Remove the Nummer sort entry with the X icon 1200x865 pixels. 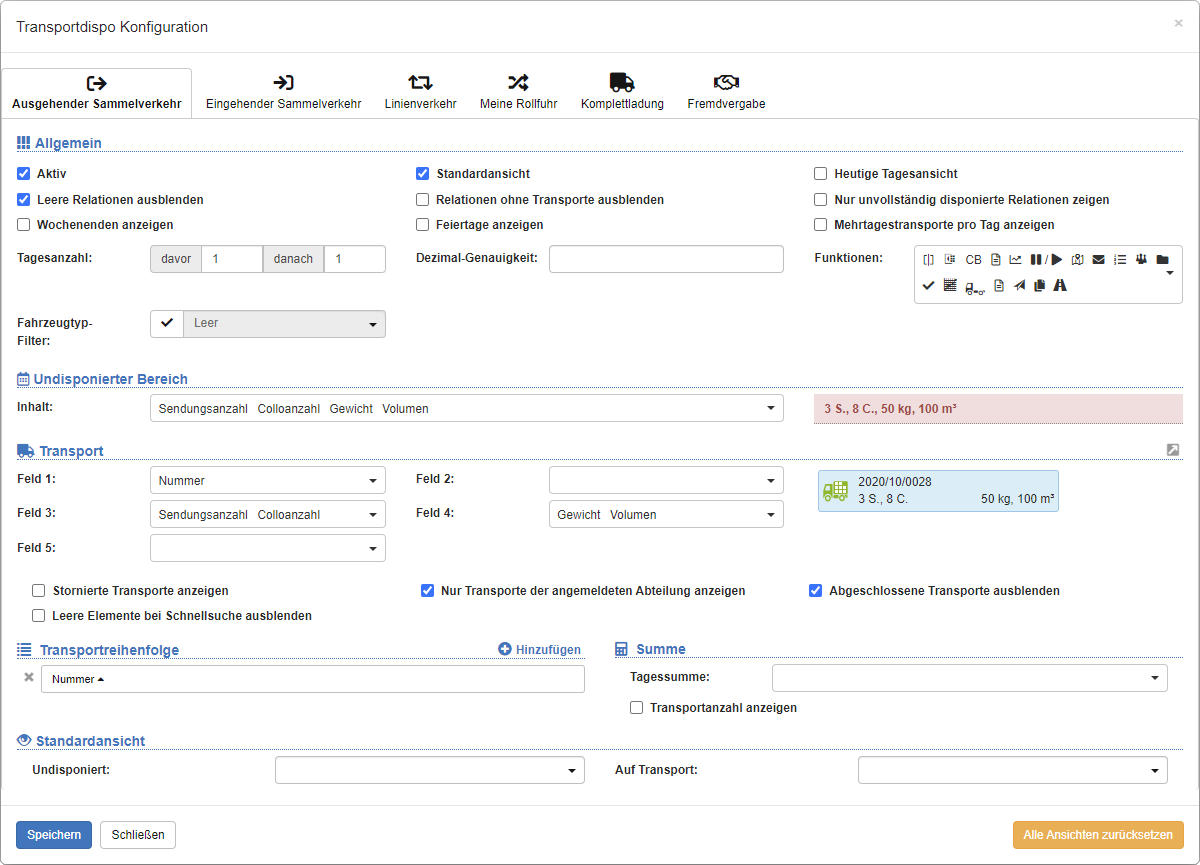(29, 678)
